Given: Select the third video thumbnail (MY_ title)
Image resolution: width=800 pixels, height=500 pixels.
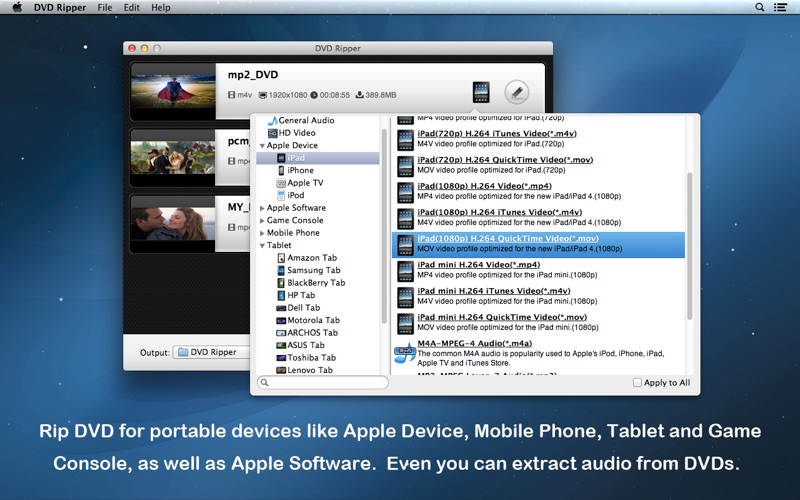Looking at the screenshot, I should click(x=173, y=223).
